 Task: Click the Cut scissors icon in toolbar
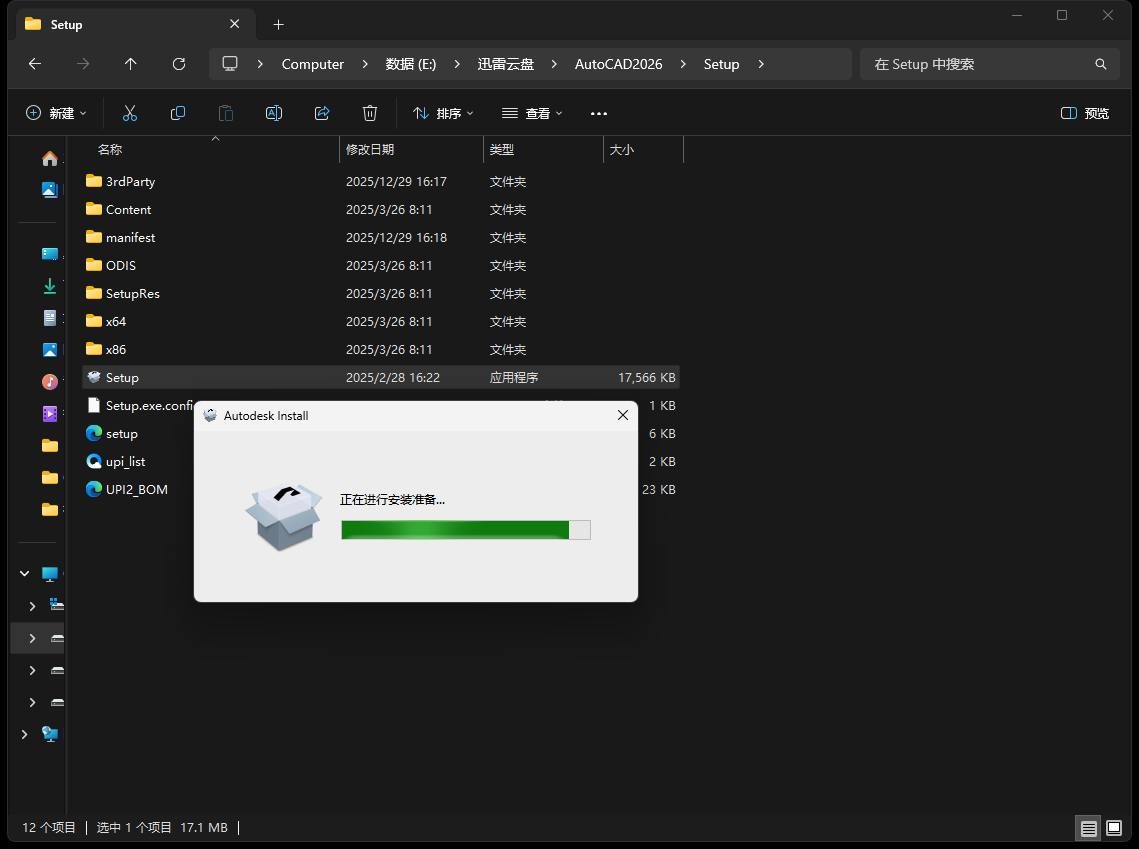[x=130, y=113]
